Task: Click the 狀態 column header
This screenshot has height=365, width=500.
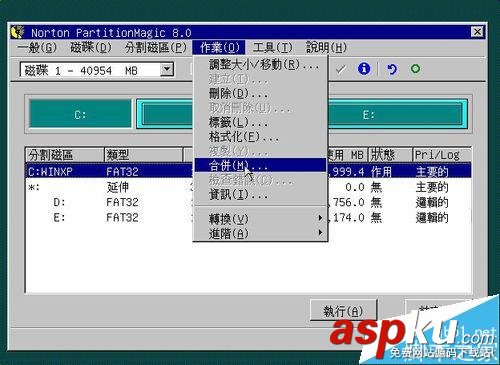Action: [x=390, y=155]
